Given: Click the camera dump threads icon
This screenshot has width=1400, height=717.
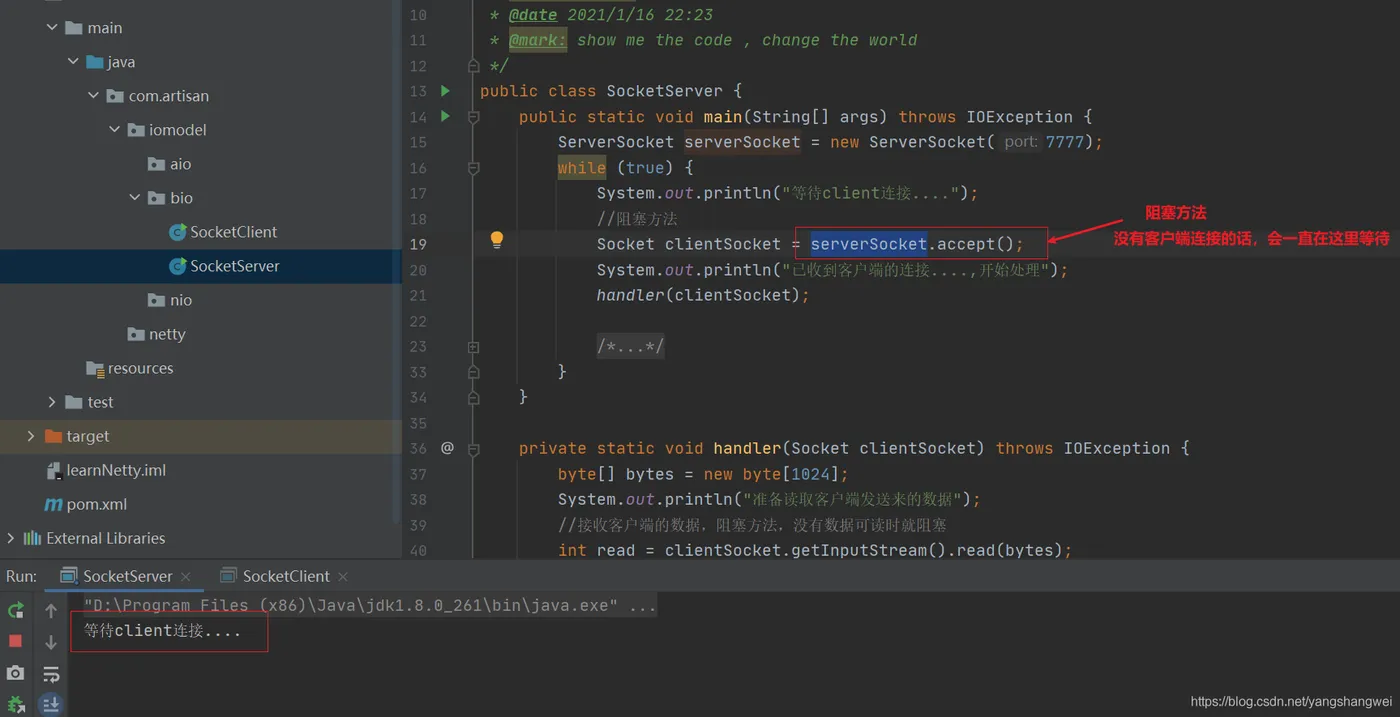Looking at the screenshot, I should pyautogui.click(x=15, y=673).
